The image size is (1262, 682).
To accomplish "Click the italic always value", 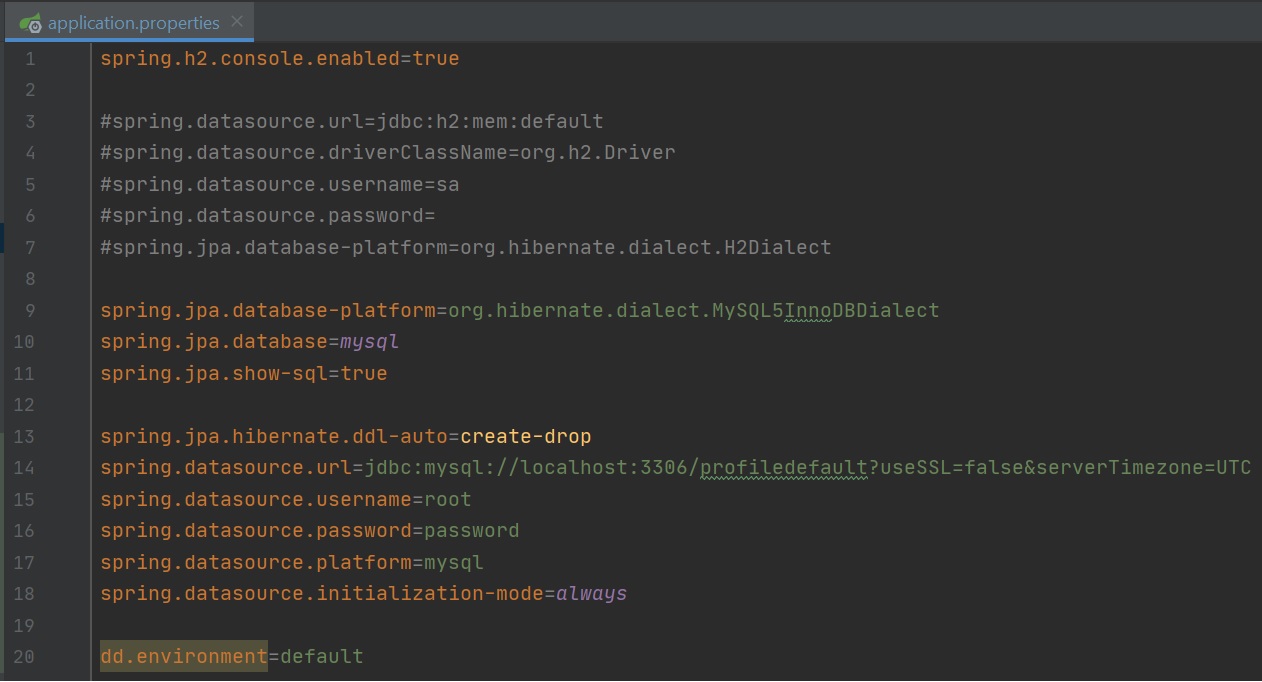I will [x=591, y=594].
